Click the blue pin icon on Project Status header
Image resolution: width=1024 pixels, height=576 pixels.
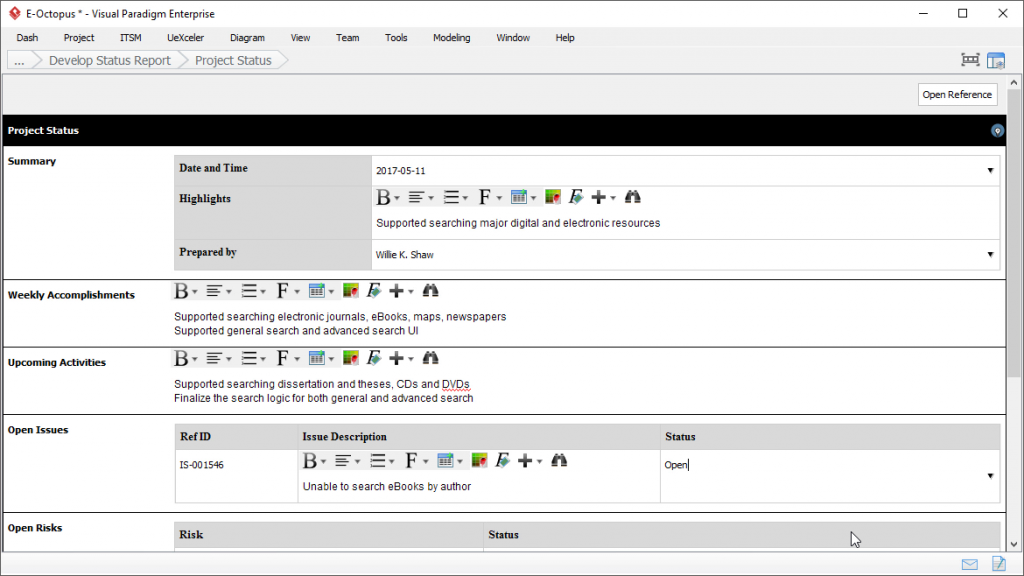point(996,130)
